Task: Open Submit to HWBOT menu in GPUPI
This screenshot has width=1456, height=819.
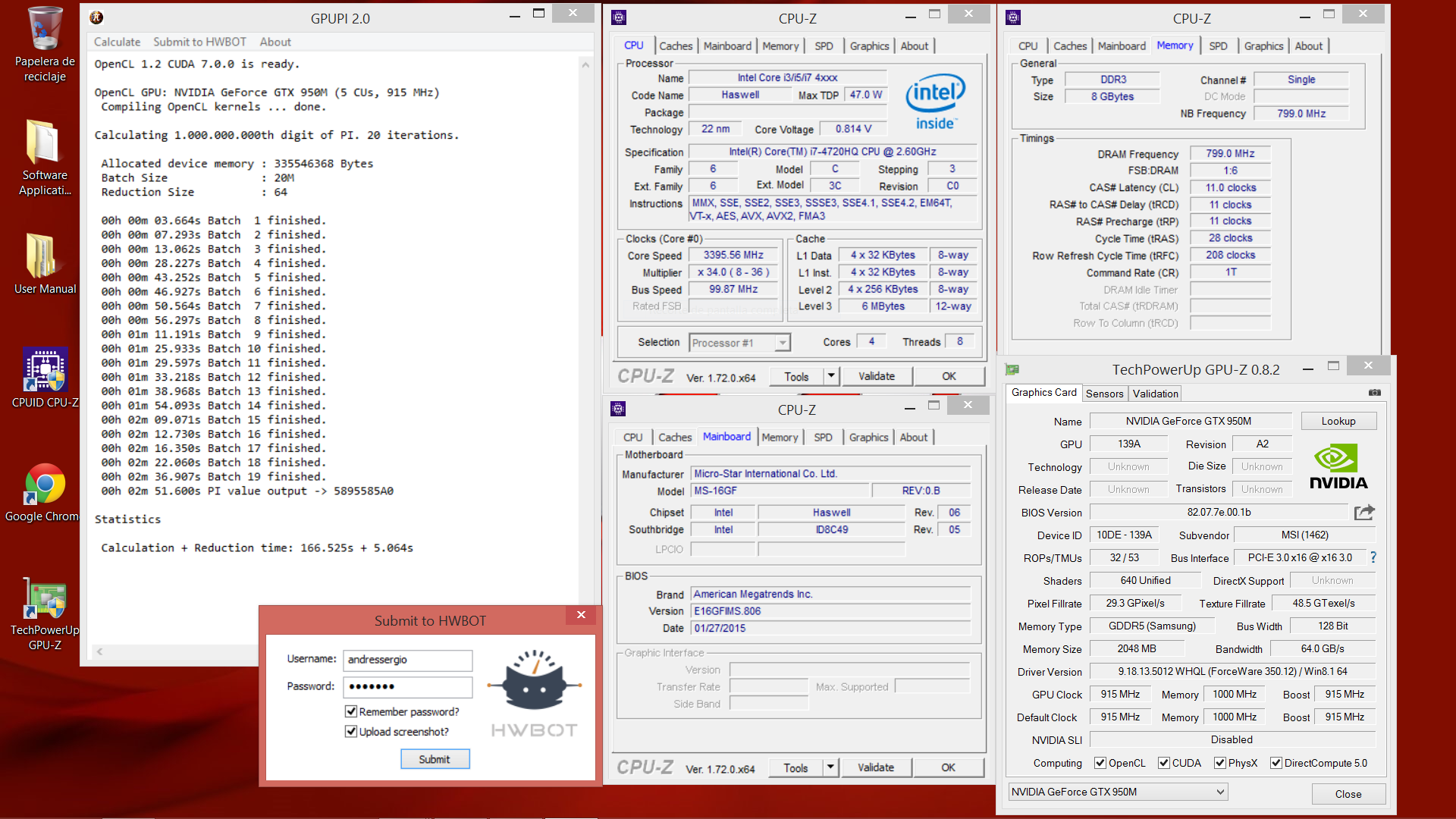Action: click(199, 42)
